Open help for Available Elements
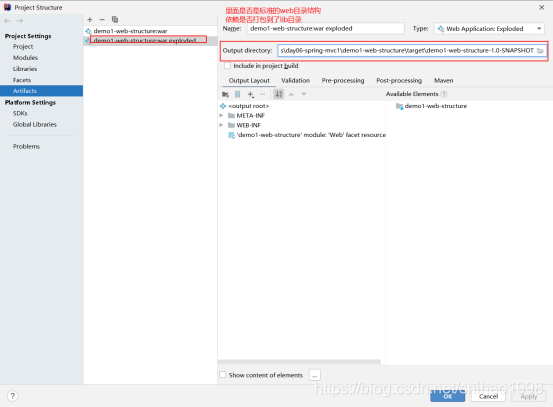553x407 pixels. 444,94
